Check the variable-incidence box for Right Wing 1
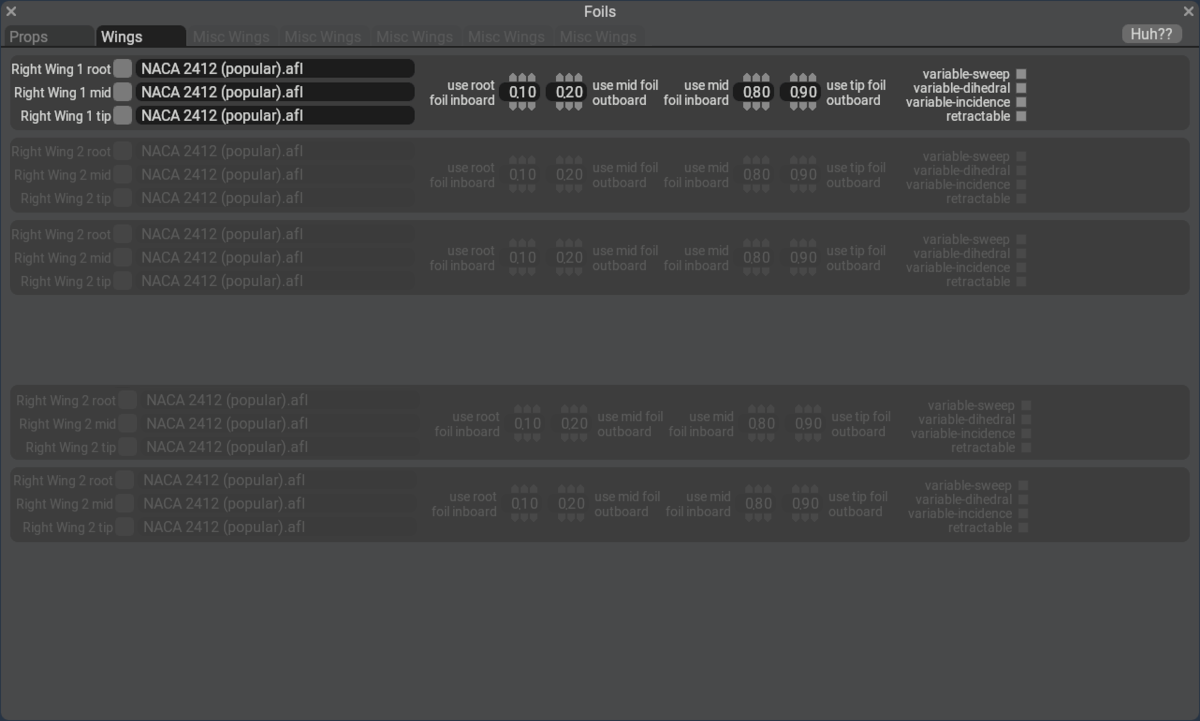 tap(1021, 102)
